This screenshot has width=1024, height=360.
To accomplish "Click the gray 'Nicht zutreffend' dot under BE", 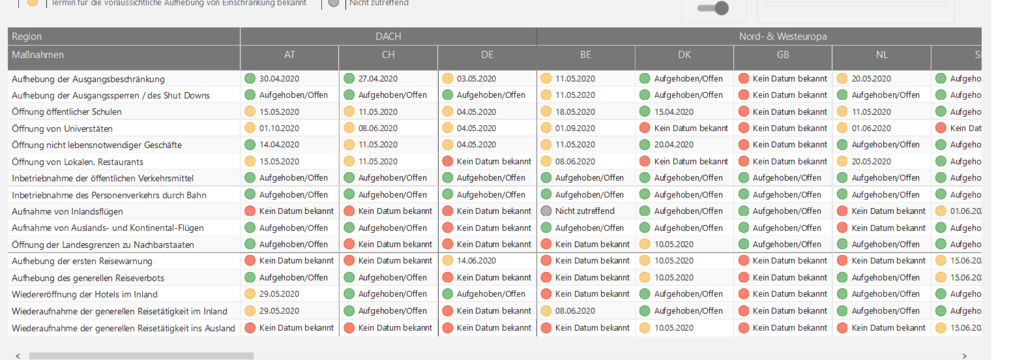I will [545, 211].
